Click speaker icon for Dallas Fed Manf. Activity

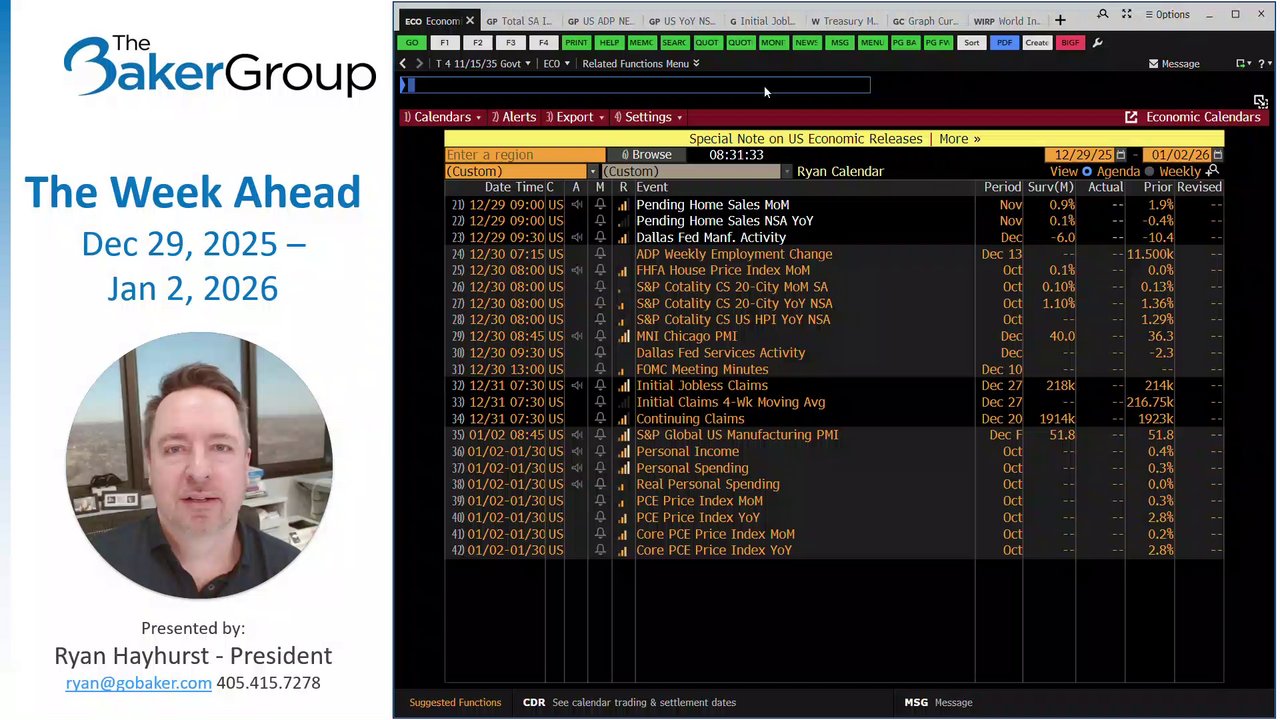577,238
